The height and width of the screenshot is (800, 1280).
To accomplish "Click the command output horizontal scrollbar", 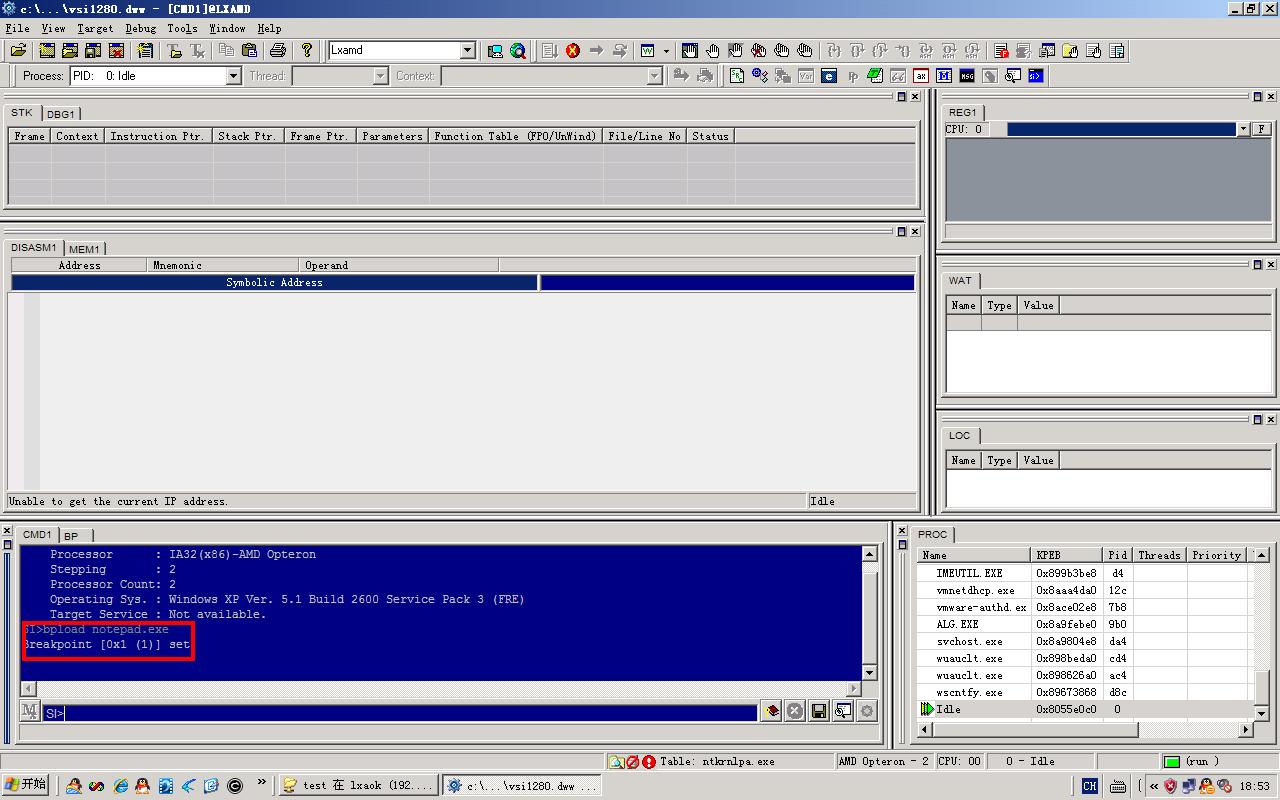I will point(440,688).
